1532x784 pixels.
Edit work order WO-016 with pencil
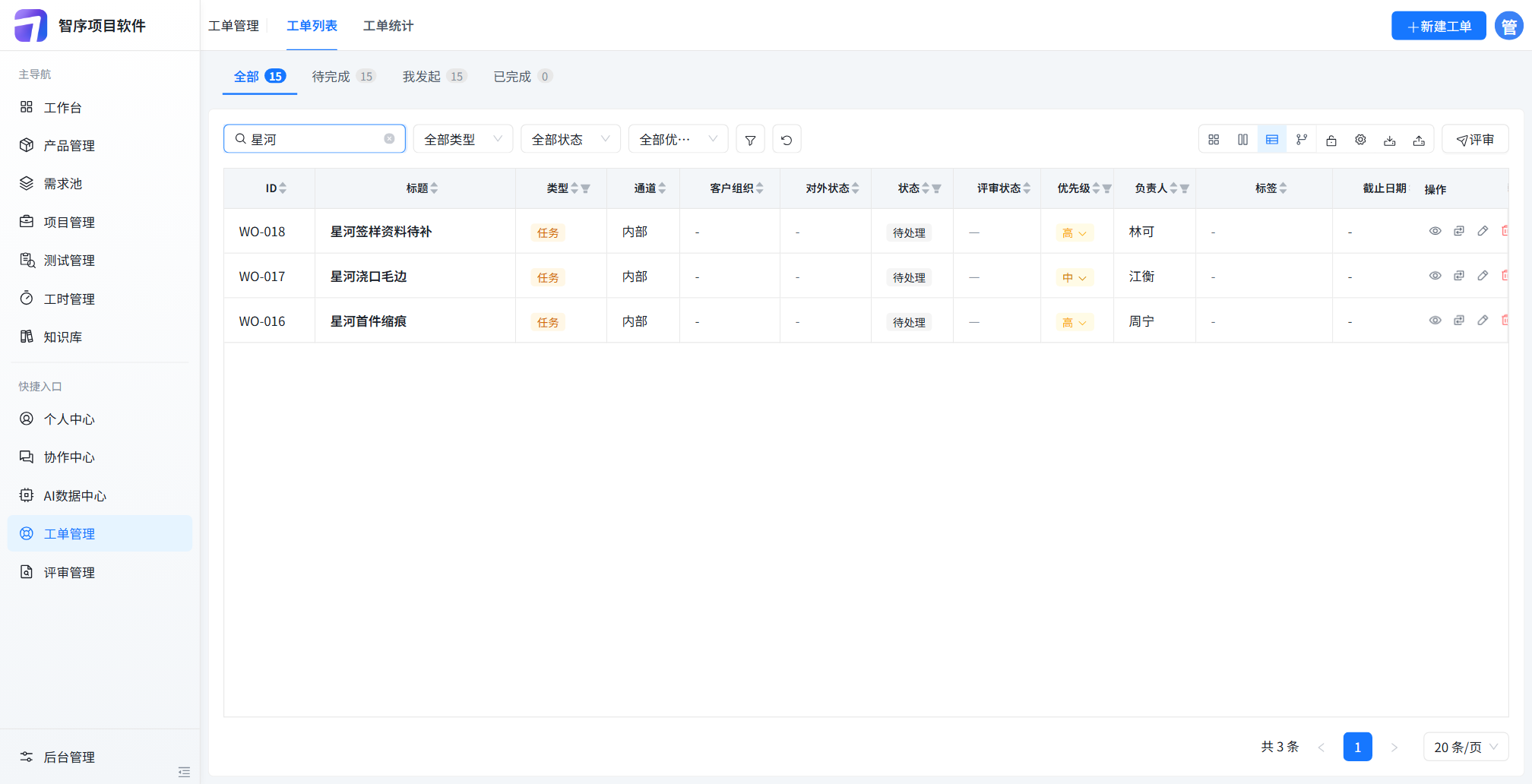click(1483, 321)
